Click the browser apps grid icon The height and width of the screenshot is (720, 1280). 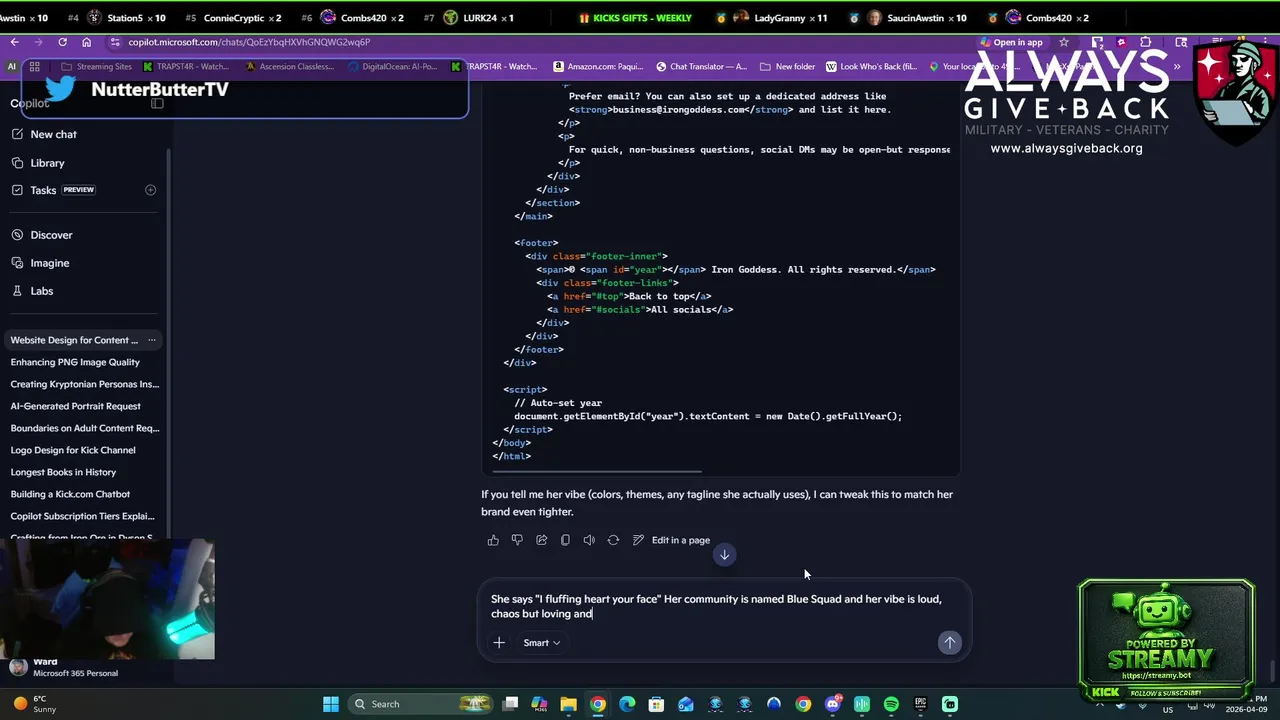(x=34, y=67)
